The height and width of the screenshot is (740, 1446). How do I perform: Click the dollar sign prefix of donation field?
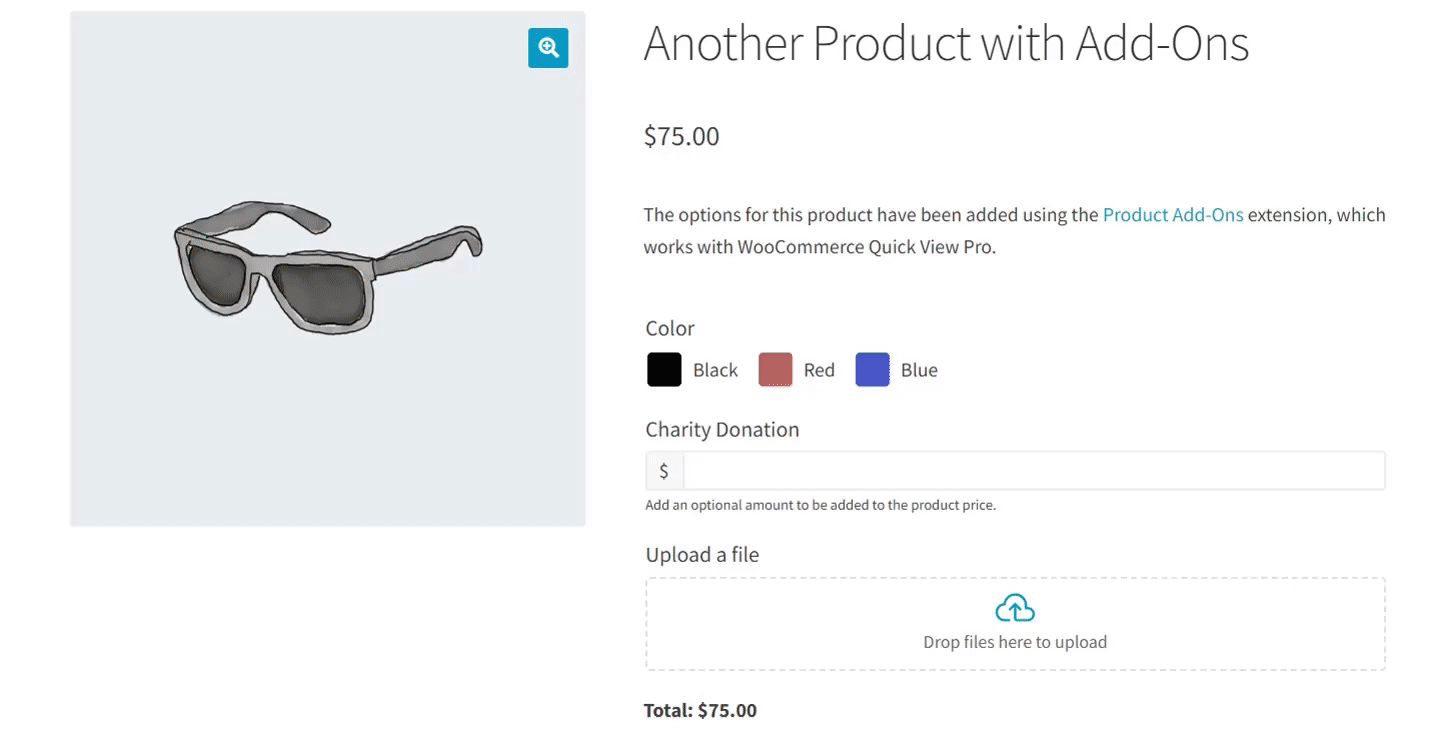tap(664, 471)
